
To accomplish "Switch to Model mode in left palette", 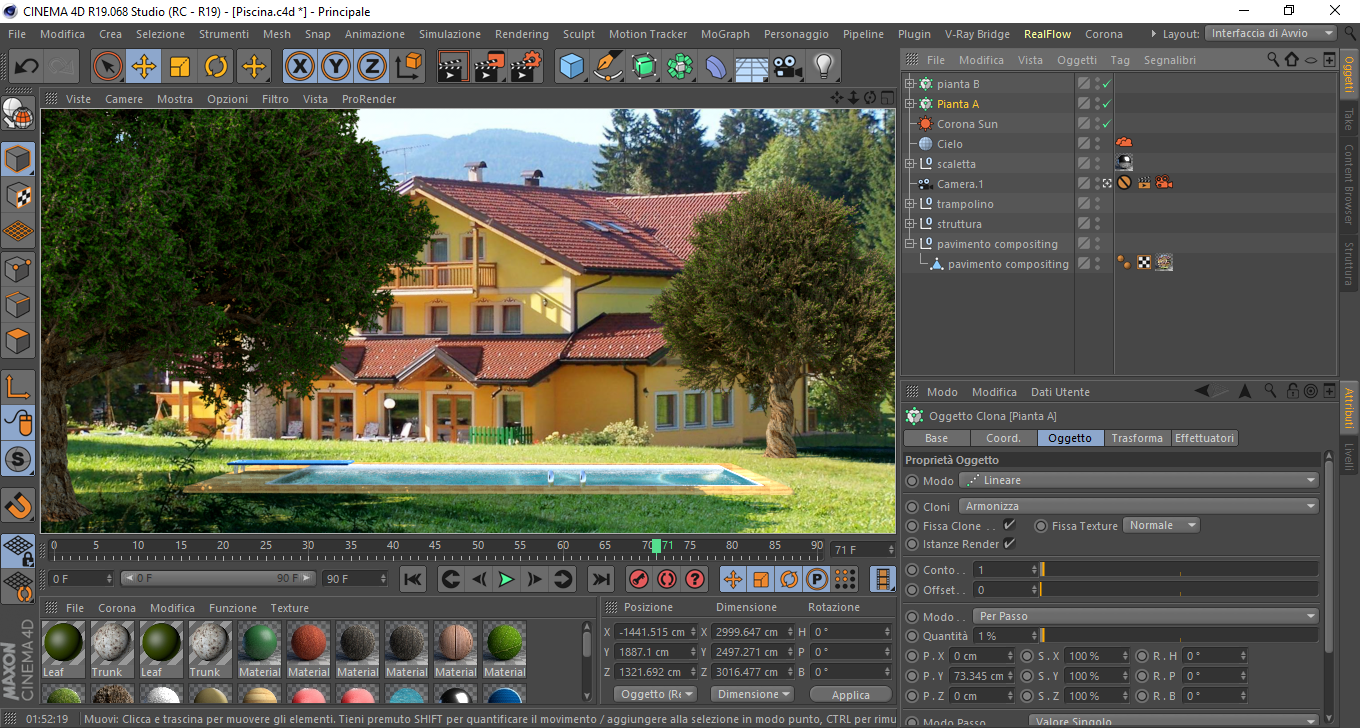I will pyautogui.click(x=18, y=159).
